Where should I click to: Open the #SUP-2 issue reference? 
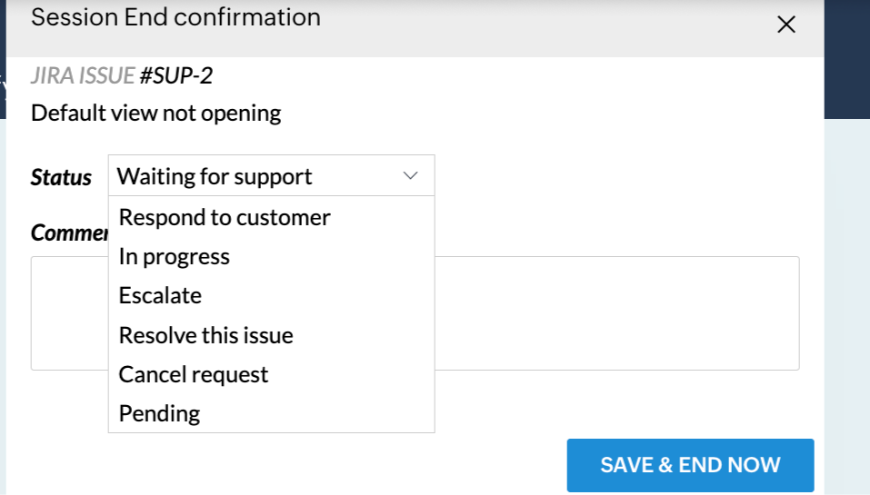tap(176, 77)
